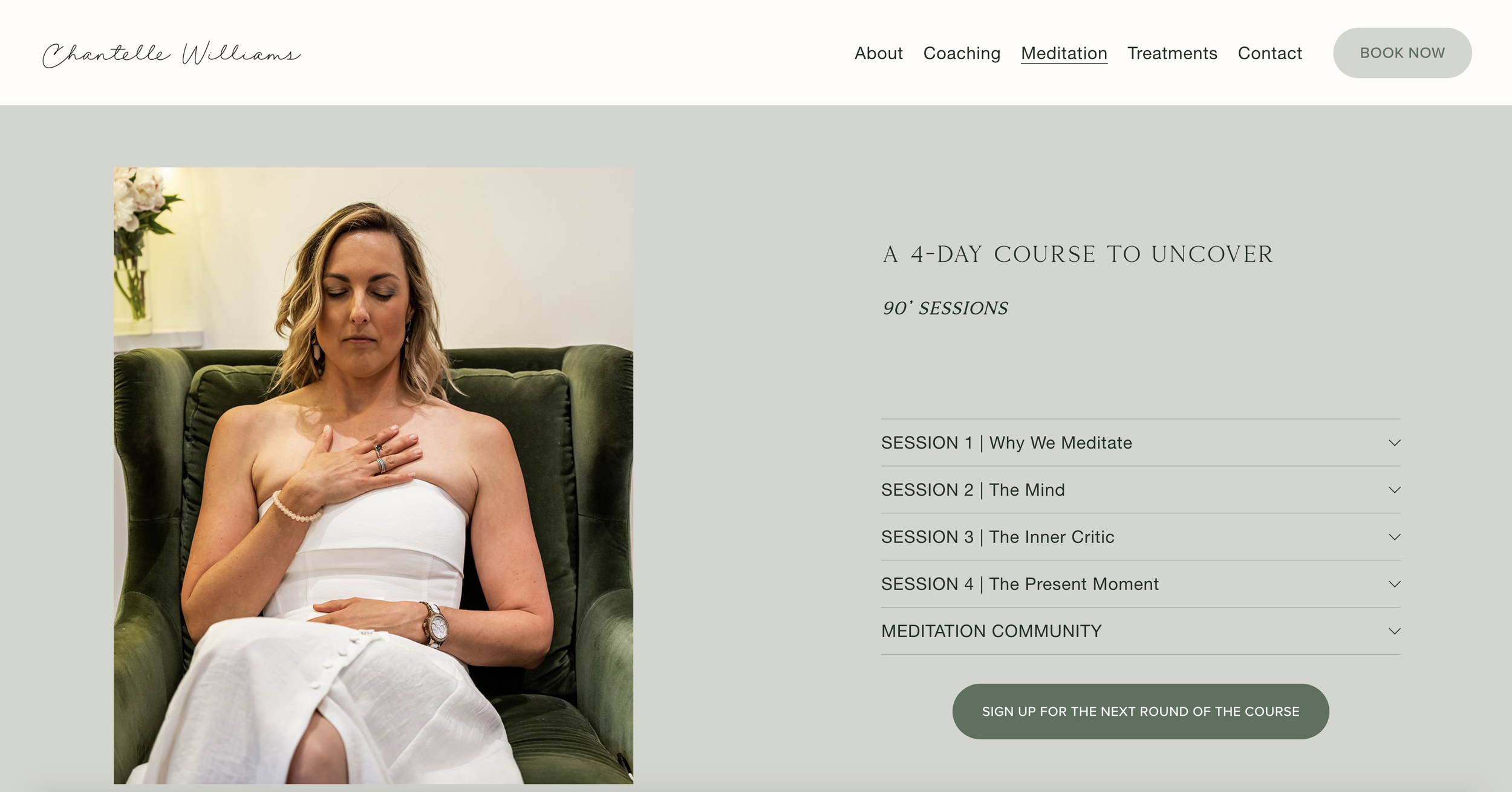Expand Session 1 Why We Meditate chevron
1512x792 pixels.
tap(1394, 443)
